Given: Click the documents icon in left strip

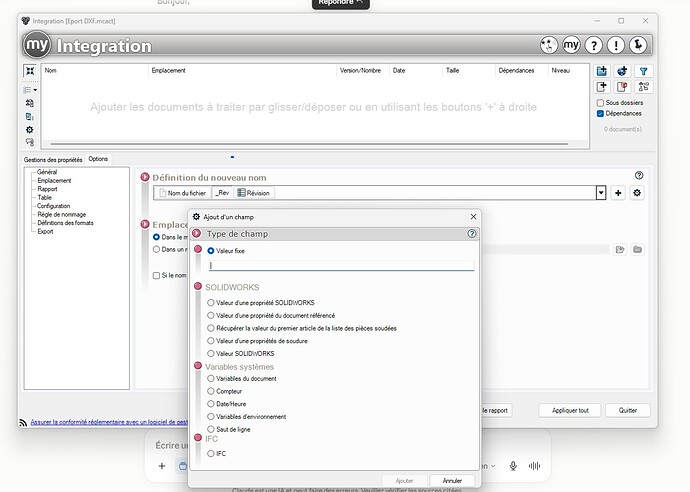Looking at the screenshot, I should click(29, 117).
